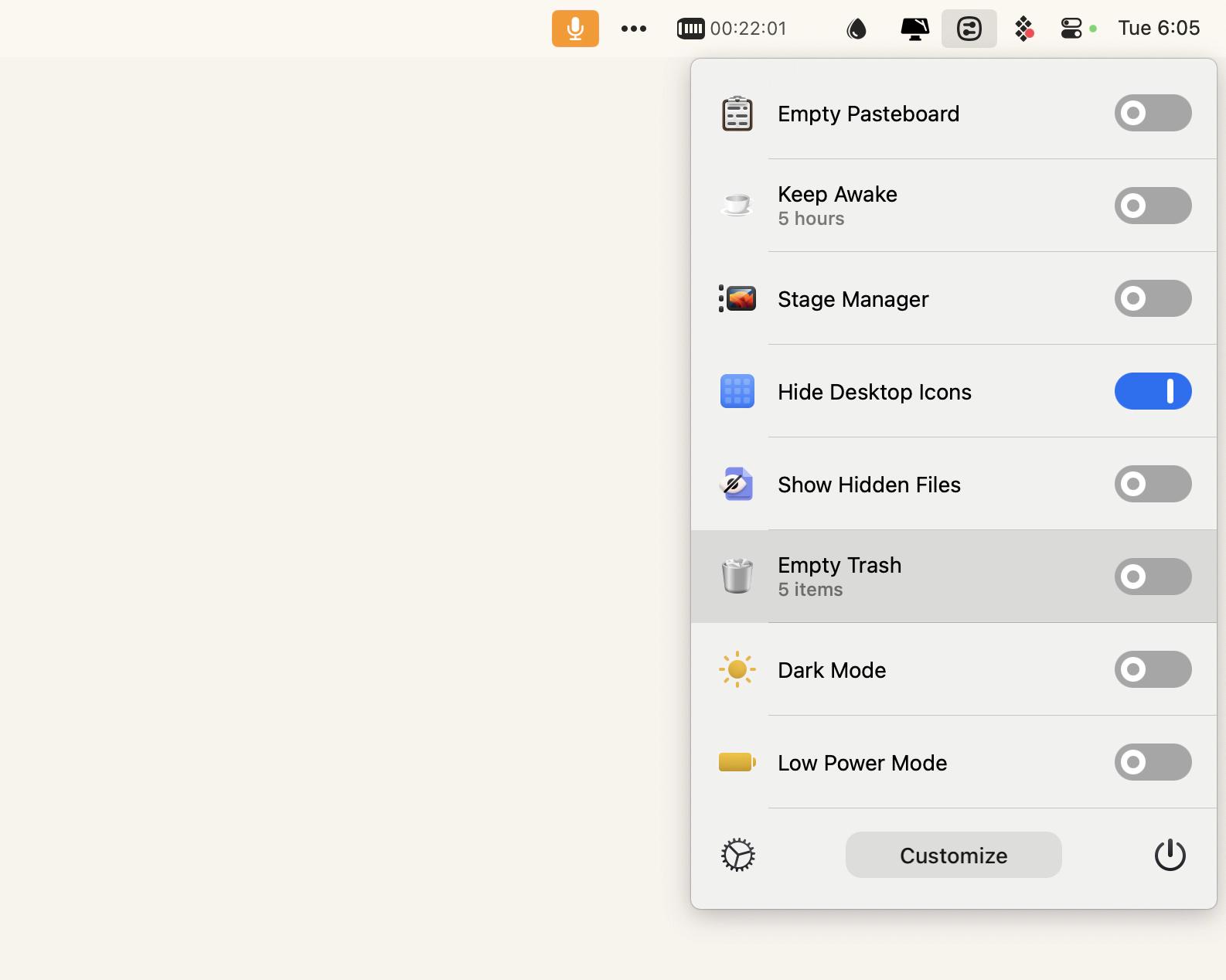Click the Keep Awake label
The image size is (1226, 980).
click(837, 194)
